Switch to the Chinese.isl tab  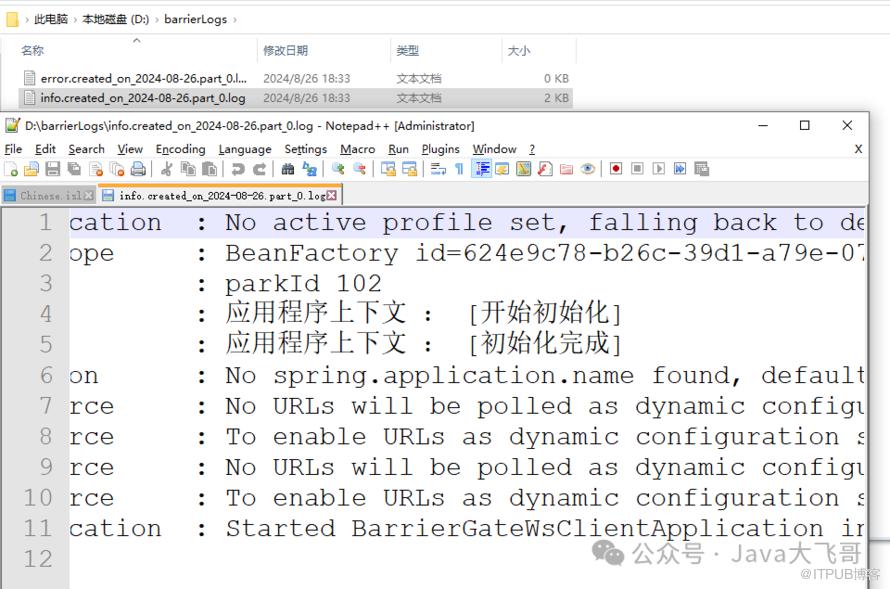pyautogui.click(x=47, y=196)
